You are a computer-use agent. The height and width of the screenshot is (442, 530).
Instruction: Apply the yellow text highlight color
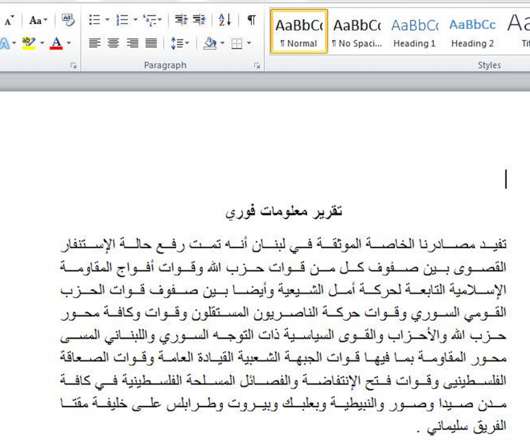29,43
